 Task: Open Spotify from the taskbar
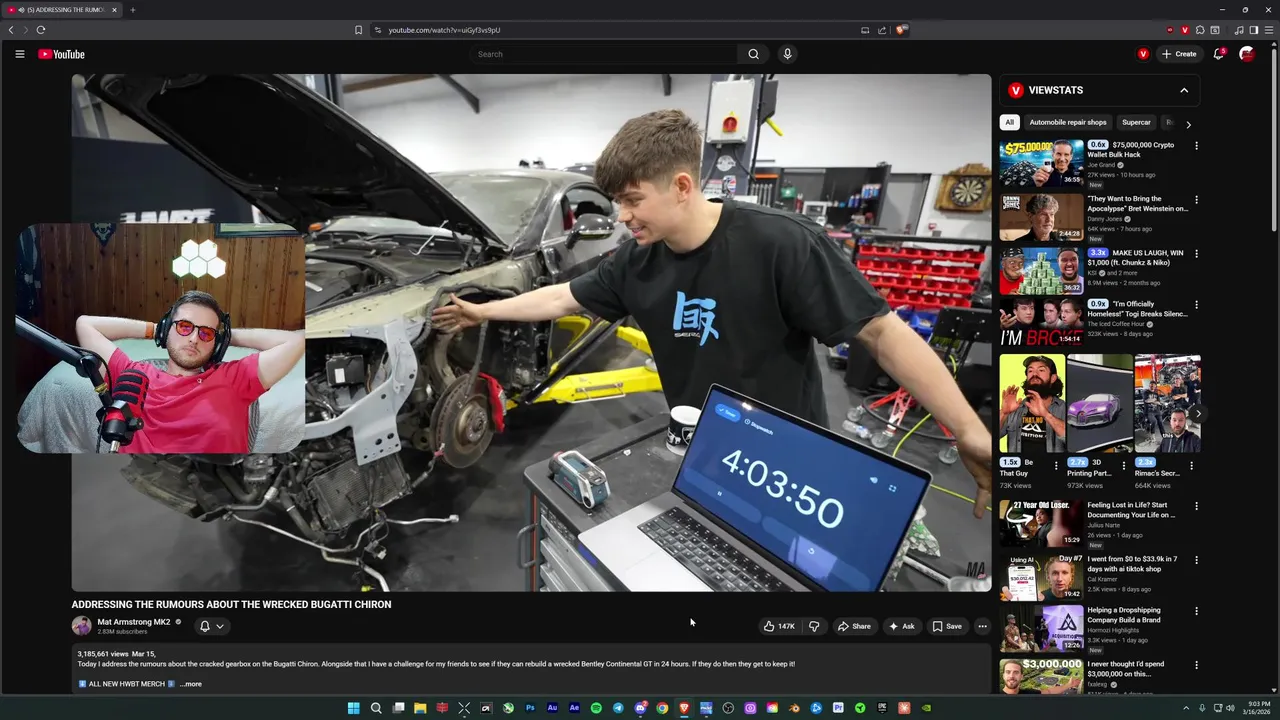pyautogui.click(x=596, y=708)
